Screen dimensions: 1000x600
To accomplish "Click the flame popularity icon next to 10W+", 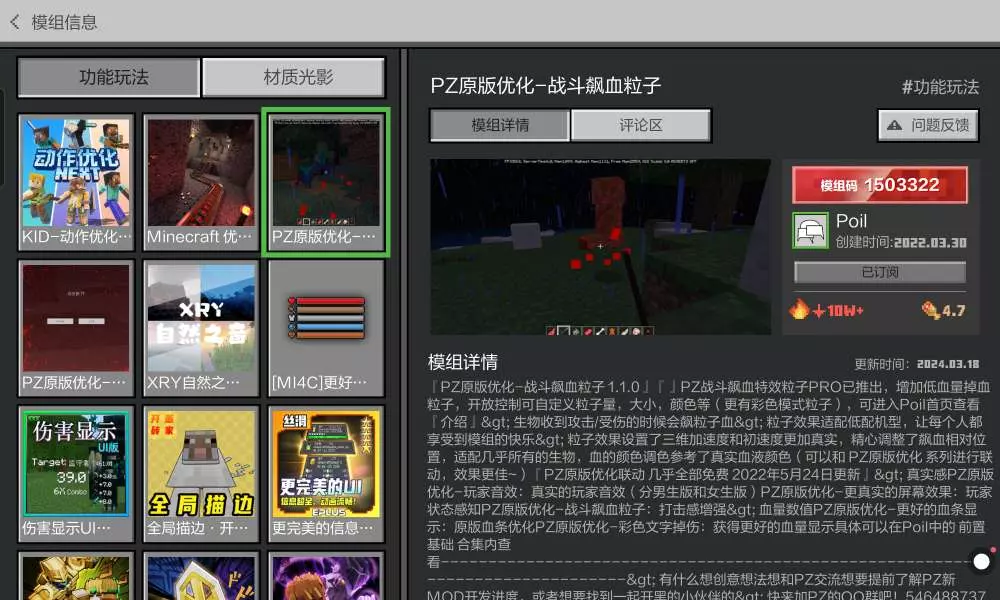I will (799, 309).
